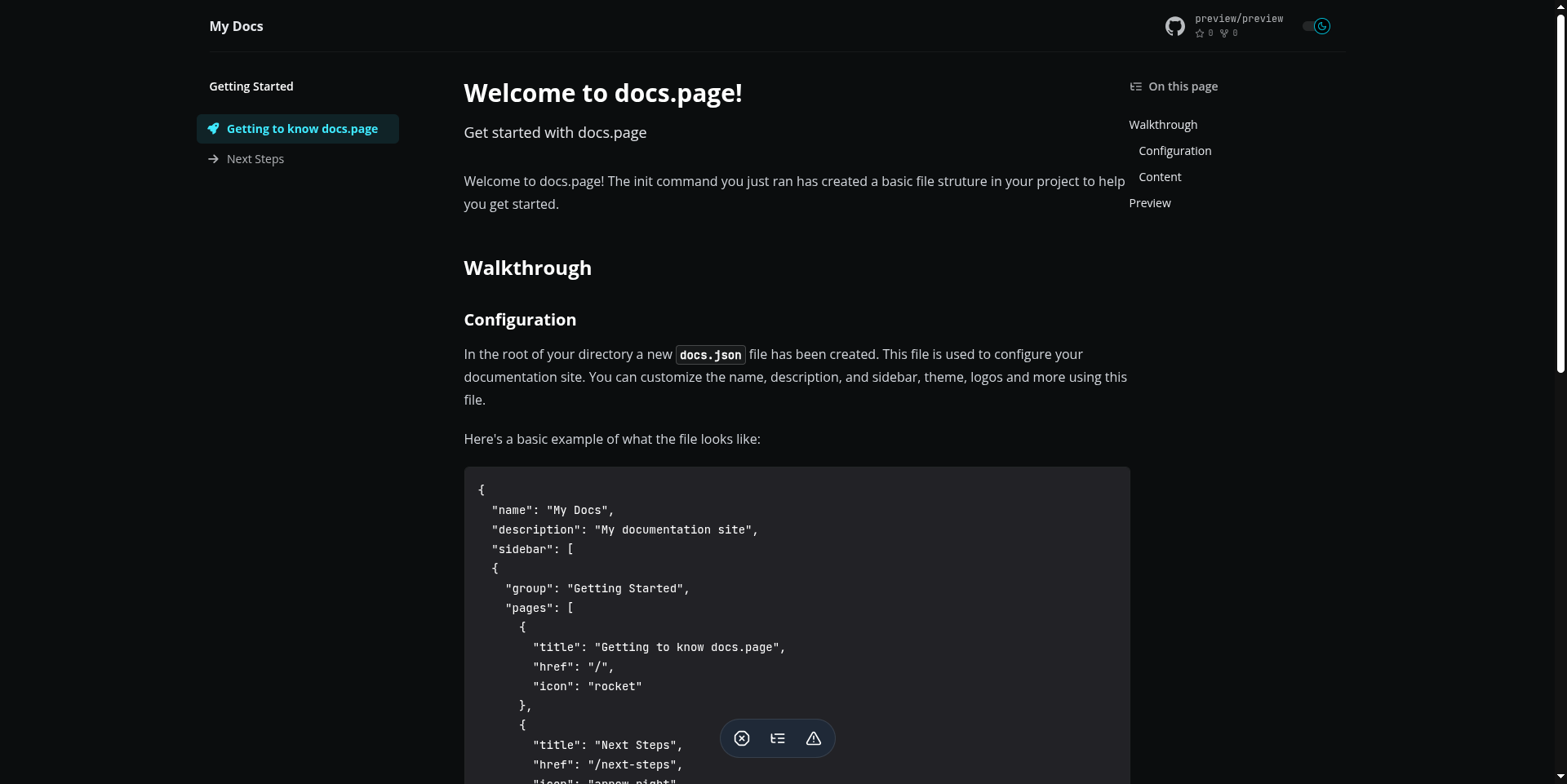The width and height of the screenshot is (1567, 784).
Task: Click the arrow icon beside Next Steps
Action: (213, 159)
